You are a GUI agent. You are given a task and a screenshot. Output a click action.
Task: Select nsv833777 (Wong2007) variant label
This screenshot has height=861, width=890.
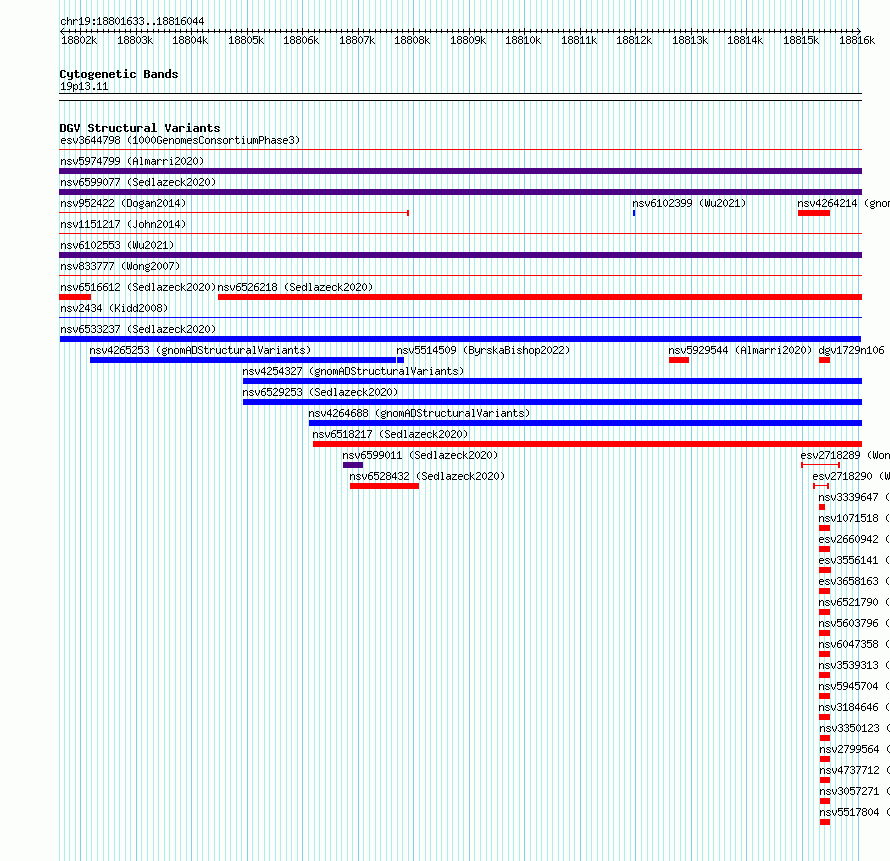(x=120, y=266)
